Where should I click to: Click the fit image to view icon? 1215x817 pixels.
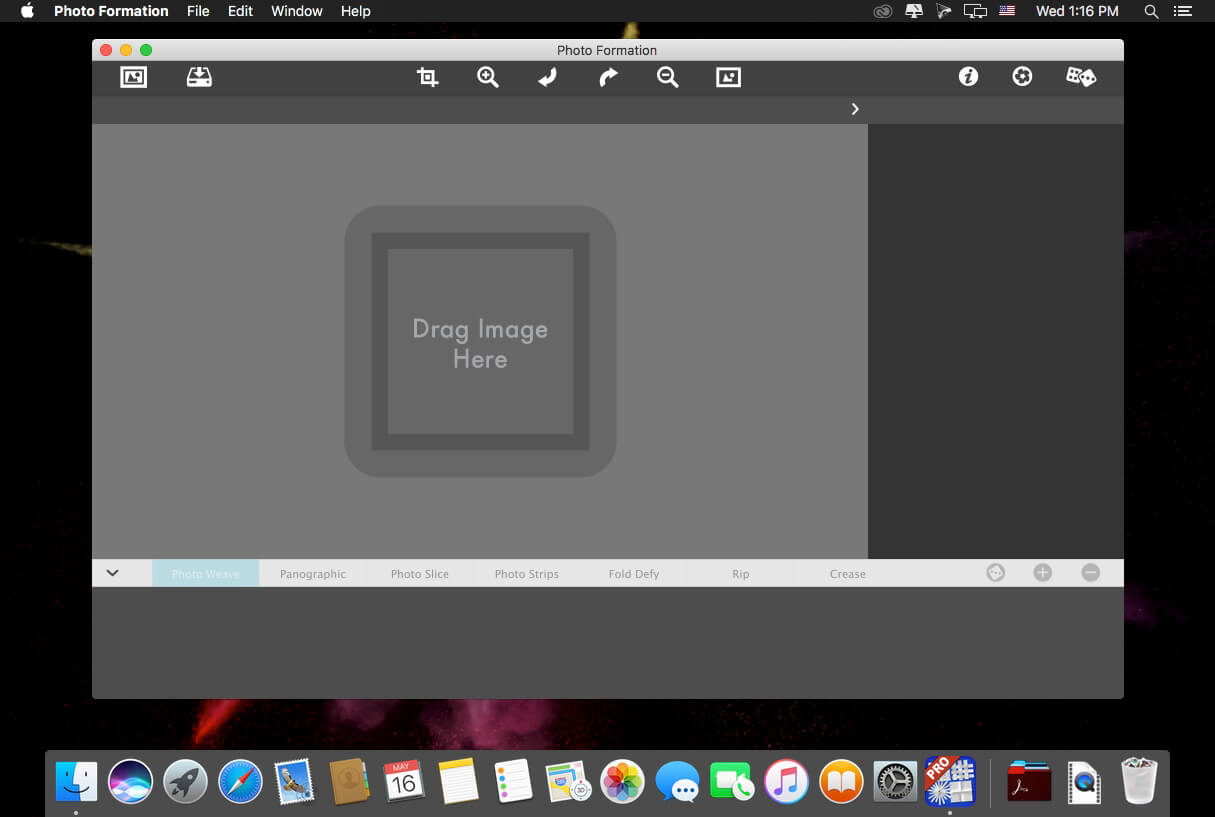point(728,77)
